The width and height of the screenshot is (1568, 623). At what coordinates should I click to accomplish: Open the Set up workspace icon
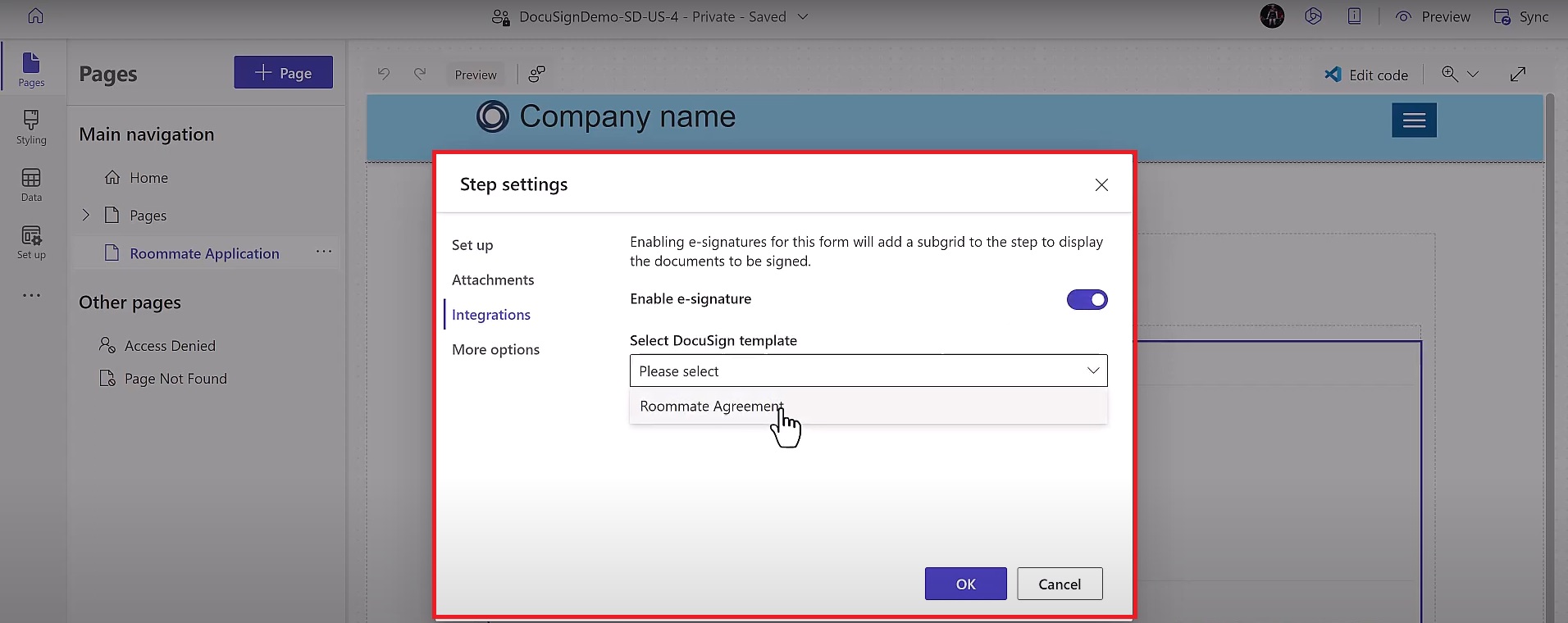point(31,242)
